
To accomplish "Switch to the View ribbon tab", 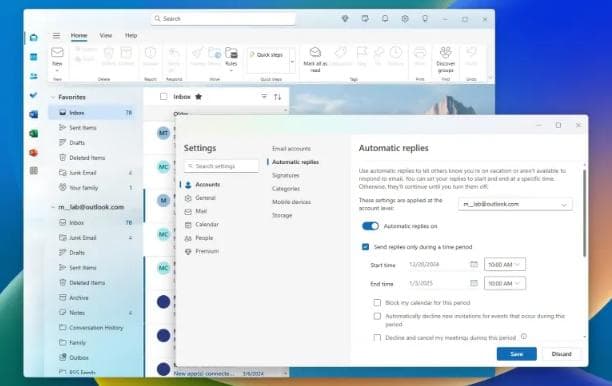I will [x=106, y=36].
